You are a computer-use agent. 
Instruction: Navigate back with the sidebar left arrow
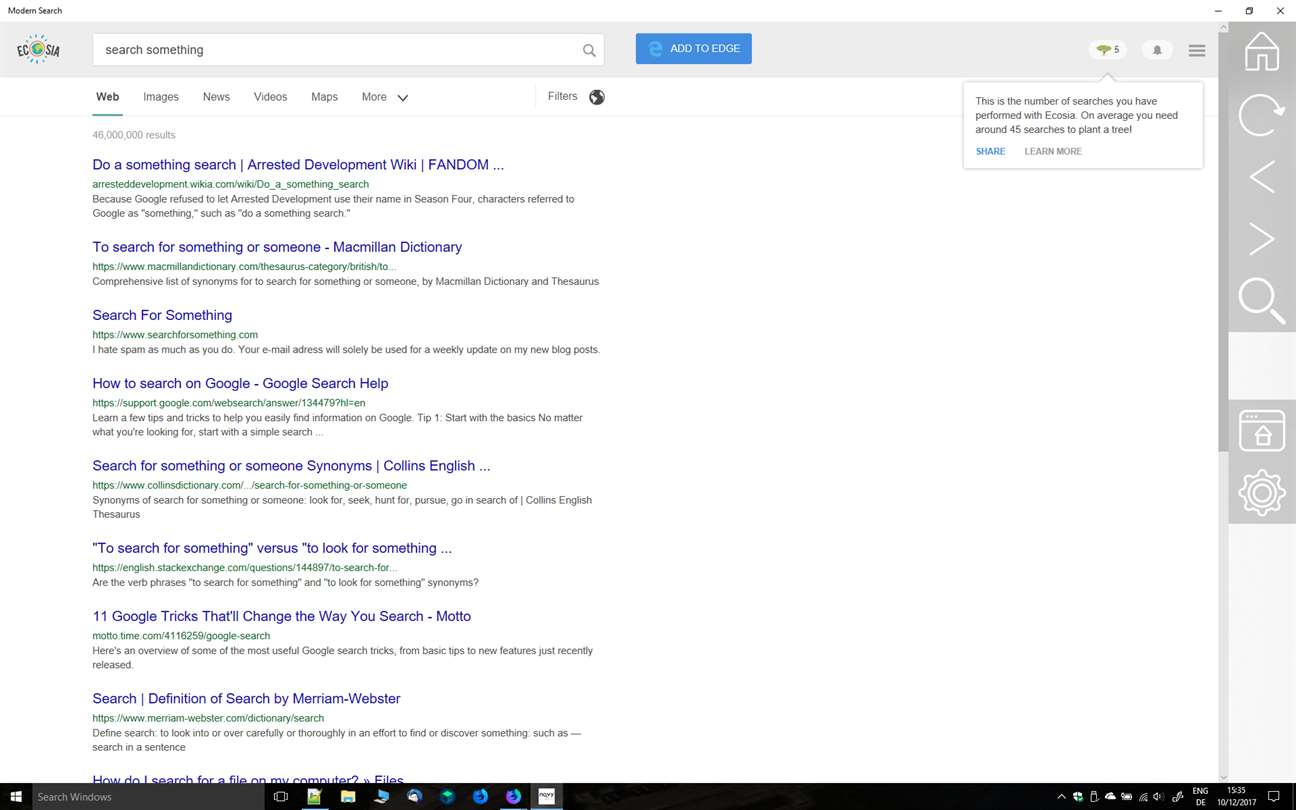click(x=1262, y=177)
